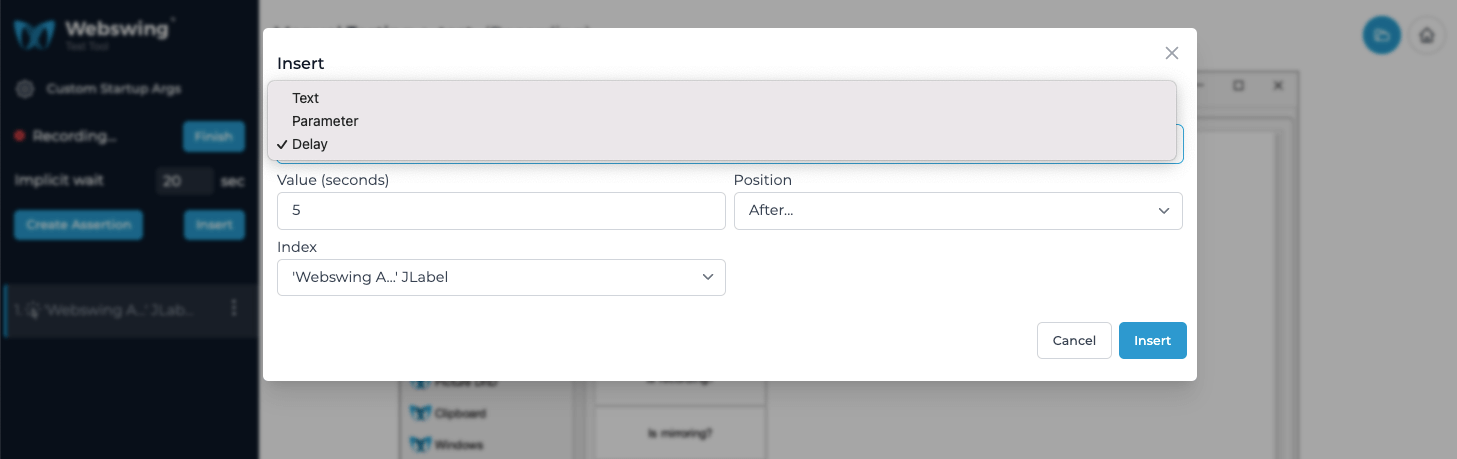Click the Value (seconds) input field
This screenshot has width=1457, height=459.
tap(501, 211)
